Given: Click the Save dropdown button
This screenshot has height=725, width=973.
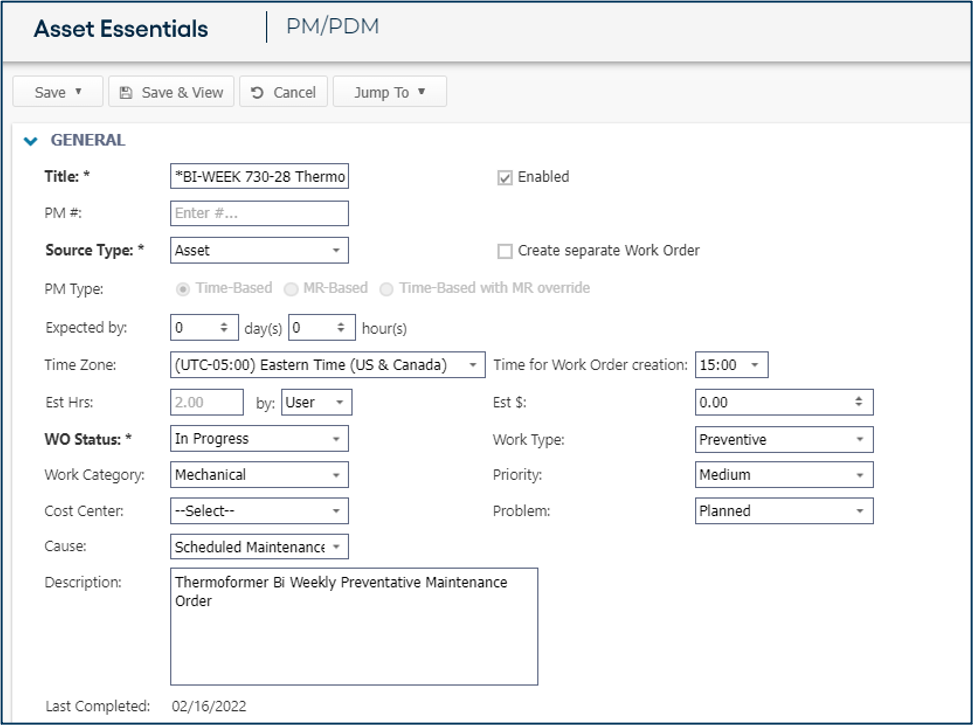Looking at the screenshot, I should pyautogui.click(x=58, y=92).
